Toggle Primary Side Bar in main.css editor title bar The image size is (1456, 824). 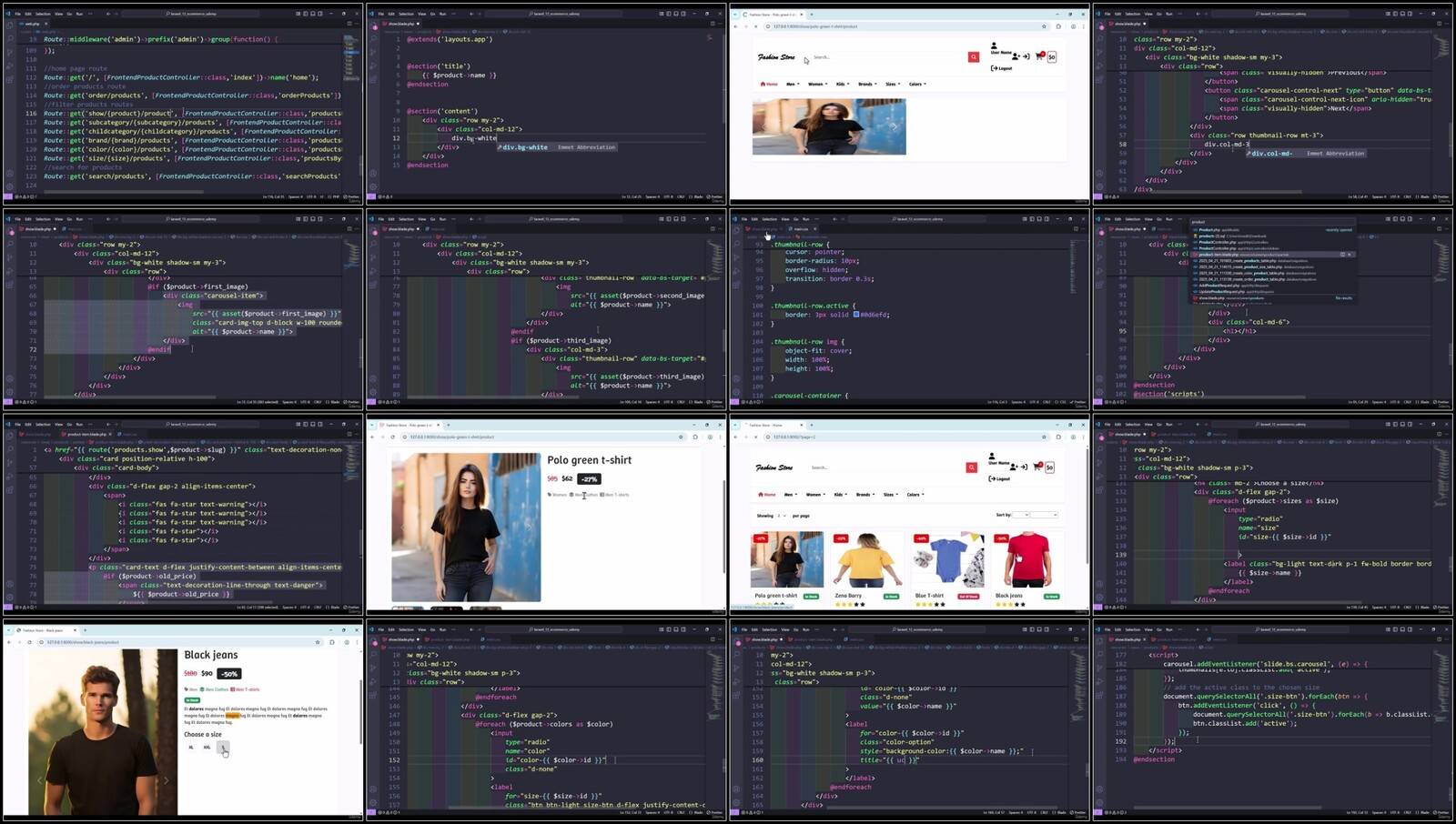coord(1032,218)
